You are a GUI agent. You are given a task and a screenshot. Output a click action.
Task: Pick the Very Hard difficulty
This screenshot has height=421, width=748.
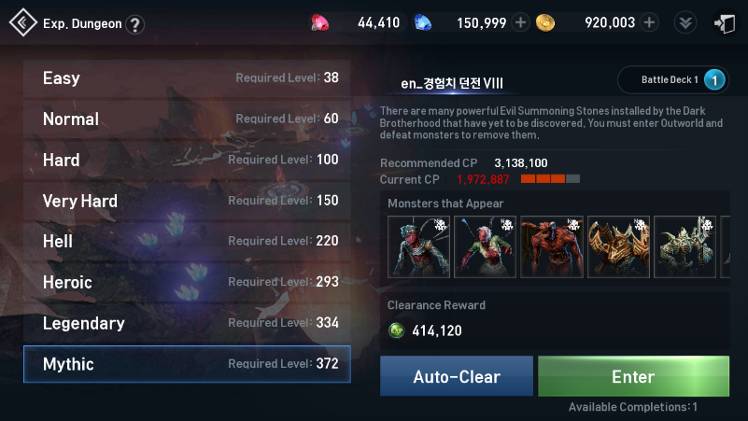coord(187,200)
